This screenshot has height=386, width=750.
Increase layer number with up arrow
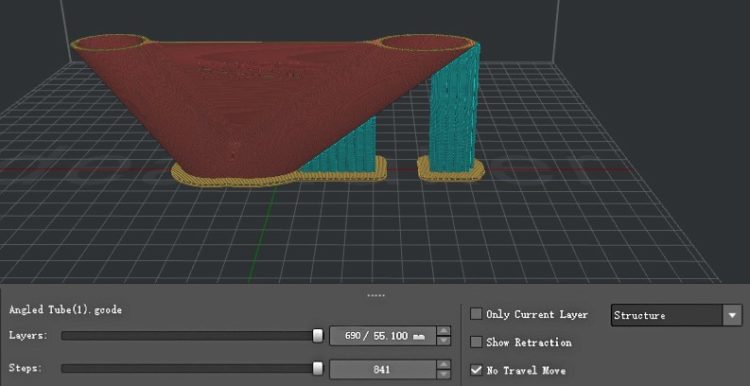(x=444, y=331)
